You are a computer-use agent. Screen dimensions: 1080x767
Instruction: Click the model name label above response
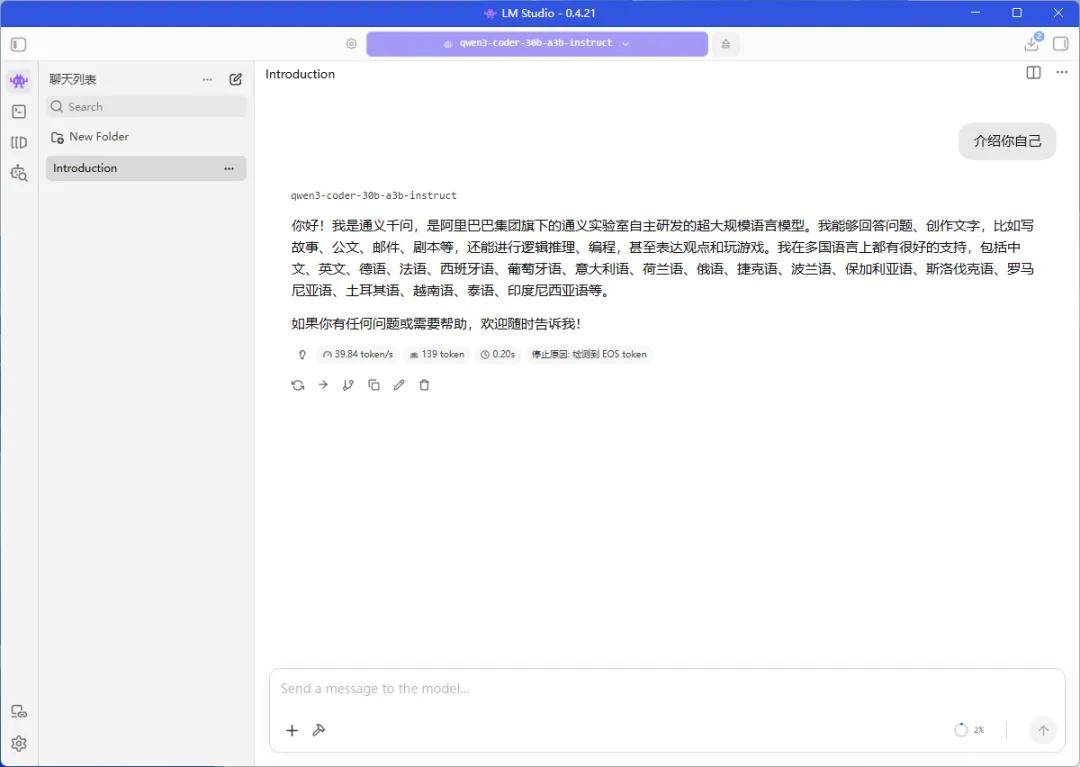[373, 196]
